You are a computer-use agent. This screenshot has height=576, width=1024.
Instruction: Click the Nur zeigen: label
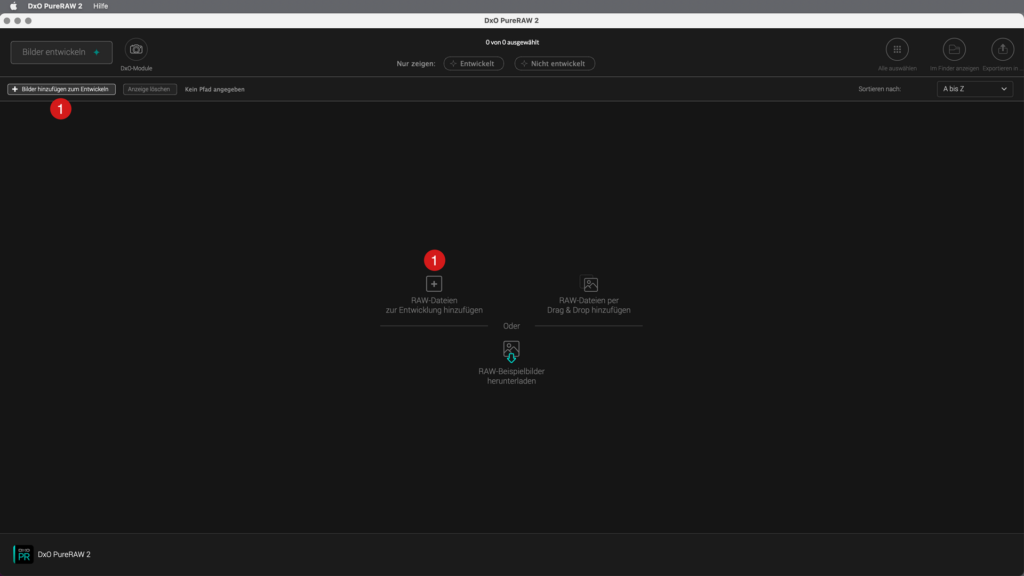click(x=415, y=64)
